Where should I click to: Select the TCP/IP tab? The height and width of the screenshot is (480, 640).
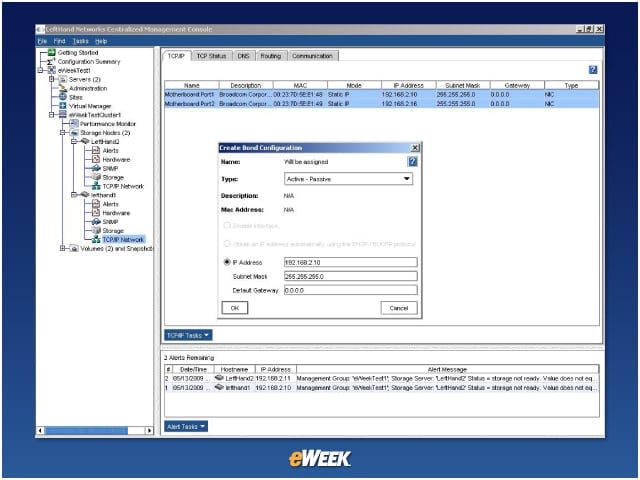(x=176, y=56)
